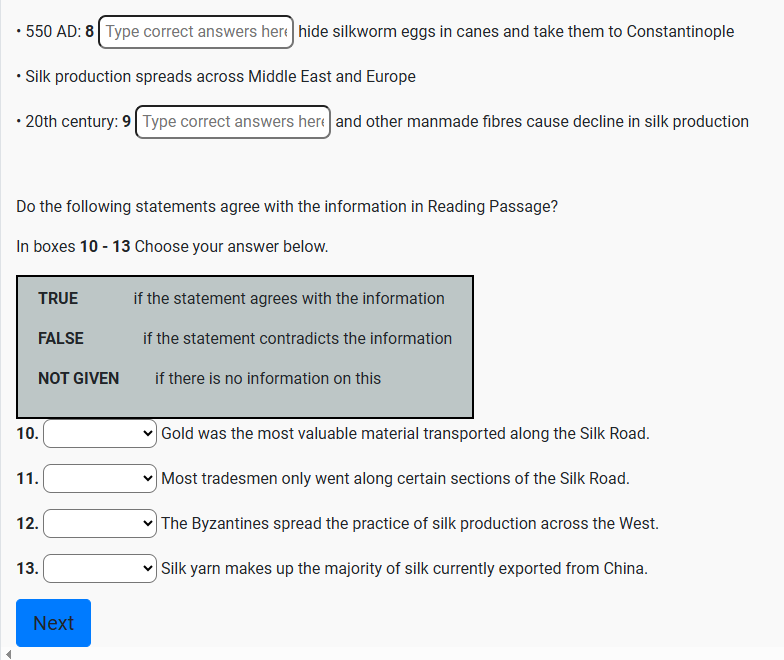
Task: Click the 'Do the following statements agree' instruction
Action: pyautogui.click(x=287, y=207)
